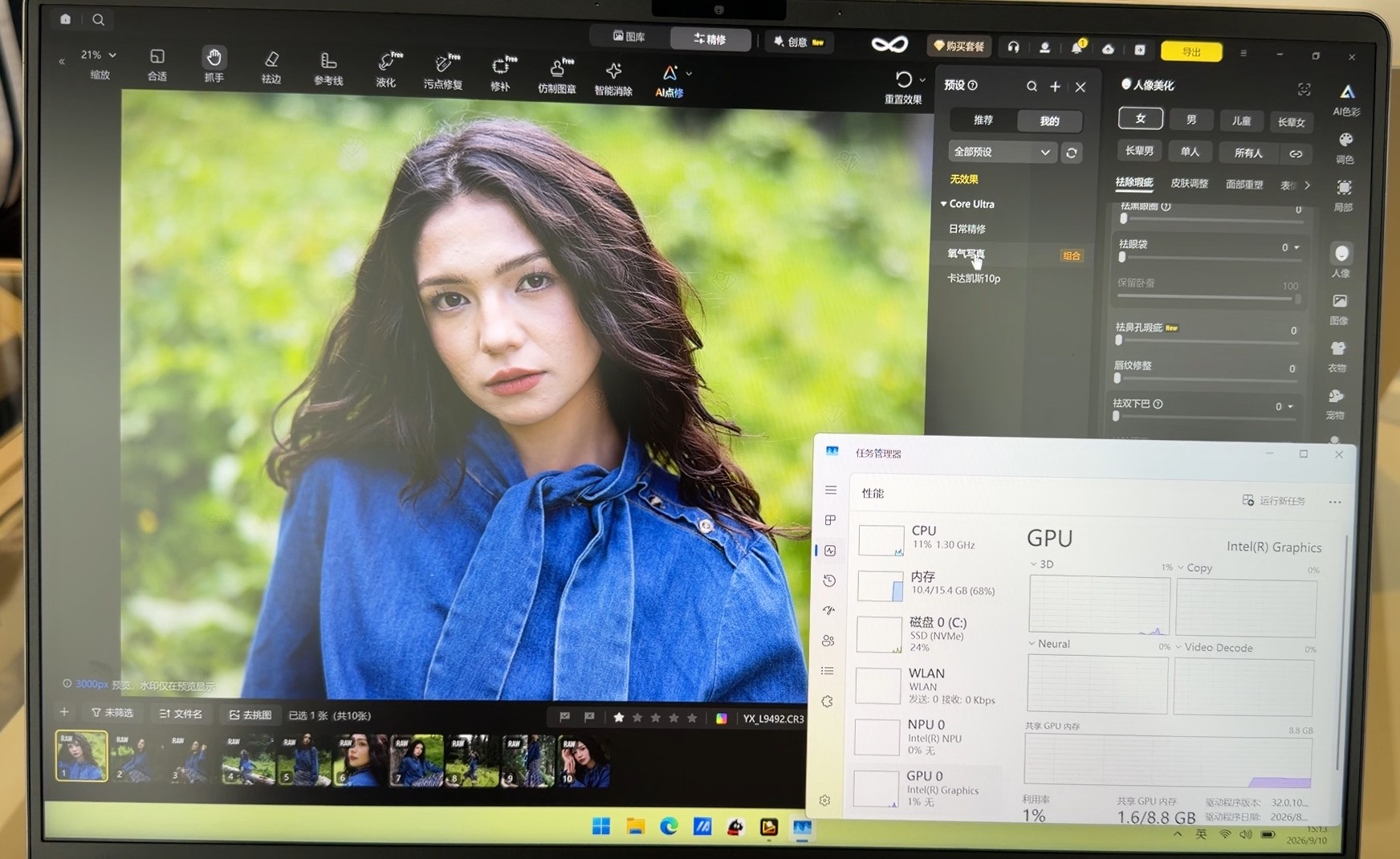This screenshot has height=859, width=1400.
Task: Switch to the 推荐 recommended presets tab
Action: [983, 120]
